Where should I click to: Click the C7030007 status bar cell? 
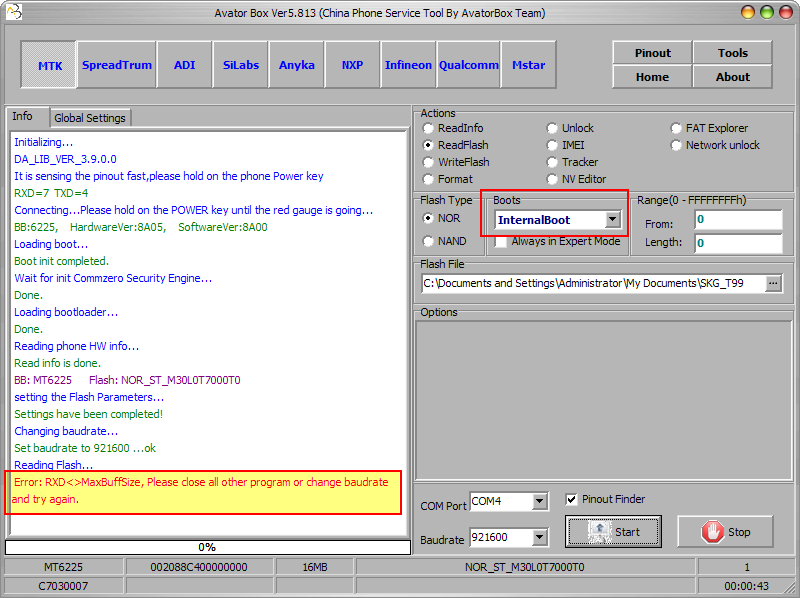pyautogui.click(x=63, y=586)
